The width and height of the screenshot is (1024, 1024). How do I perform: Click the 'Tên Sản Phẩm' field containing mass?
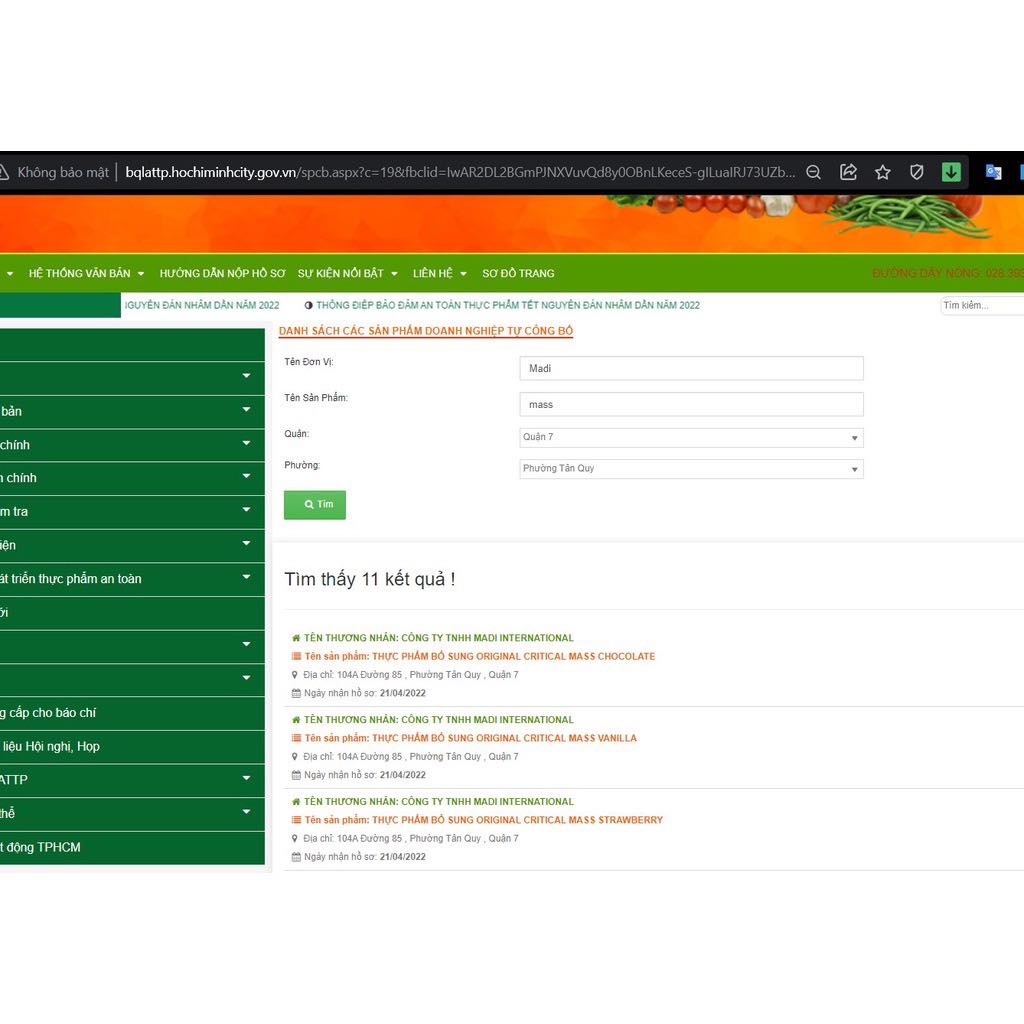click(x=690, y=404)
